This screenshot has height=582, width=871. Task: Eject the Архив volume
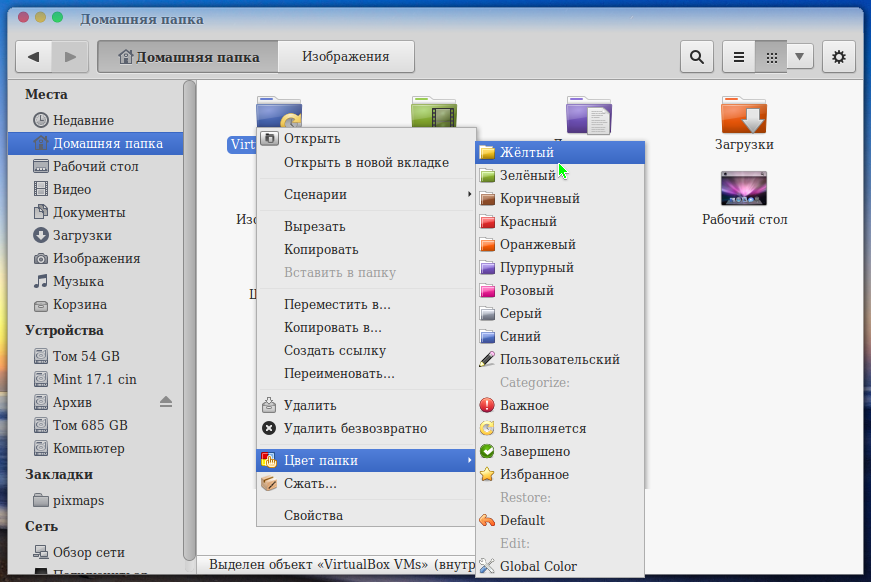pos(166,402)
